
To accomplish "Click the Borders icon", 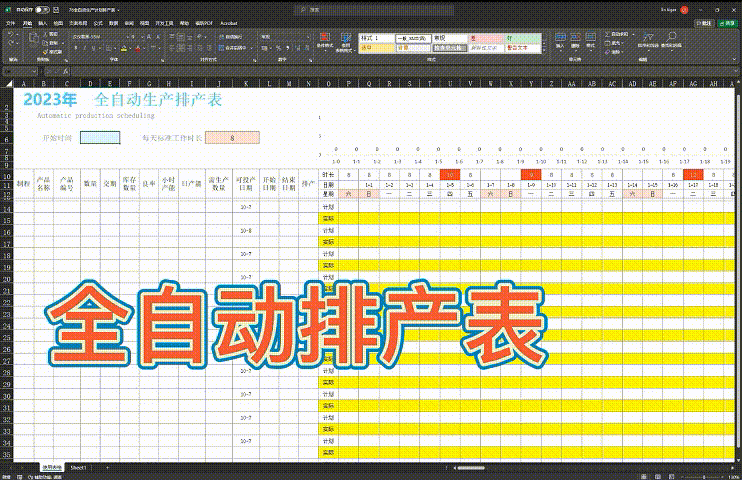I will point(108,48).
